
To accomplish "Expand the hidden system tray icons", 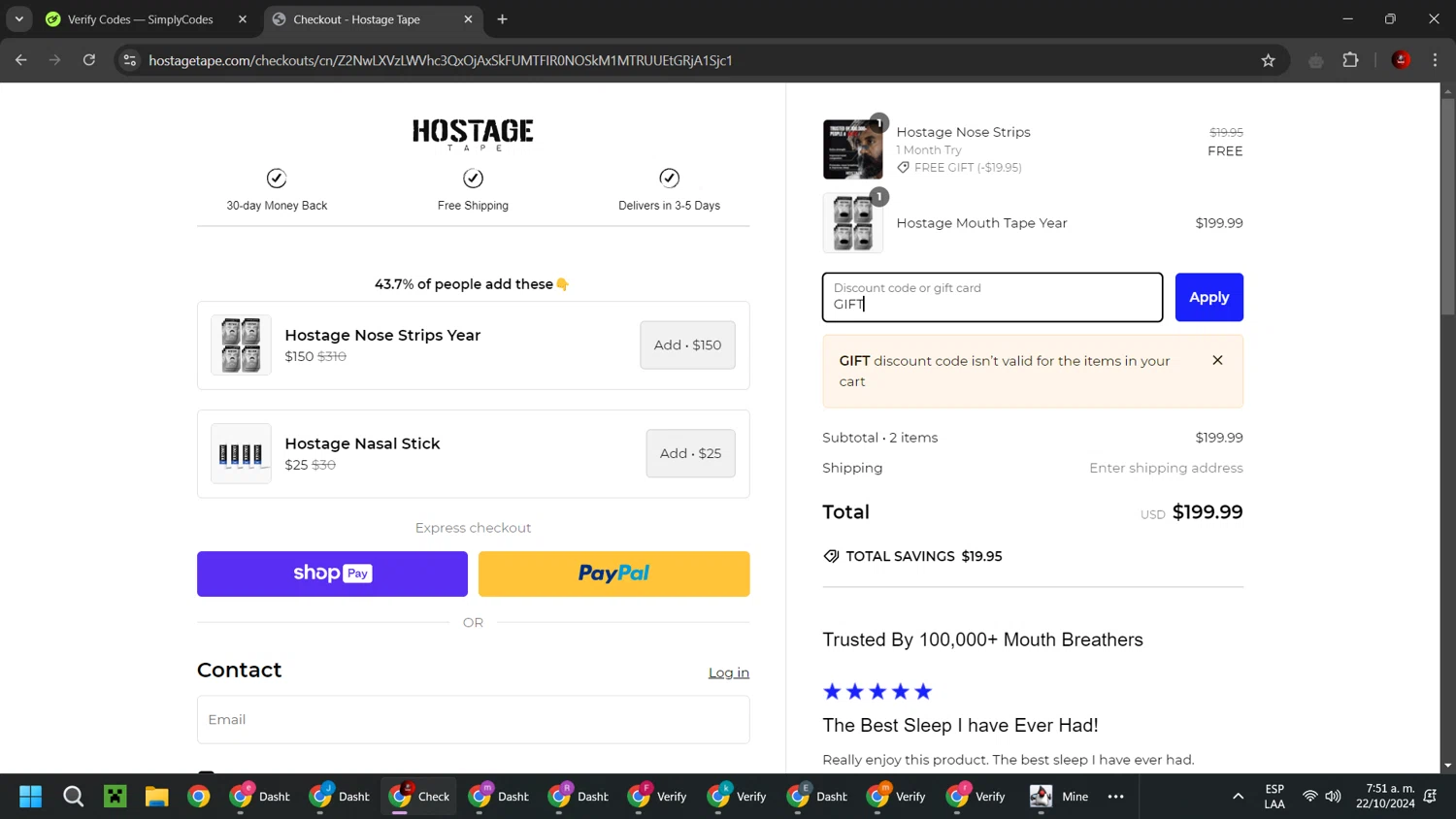I will (1238, 797).
